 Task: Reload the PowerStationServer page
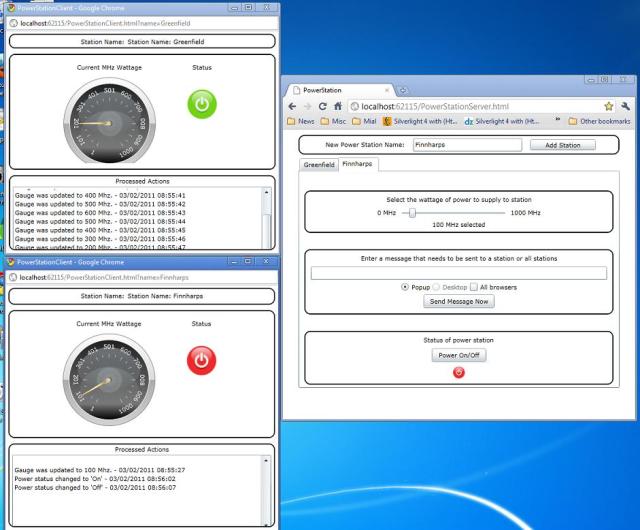coord(322,107)
